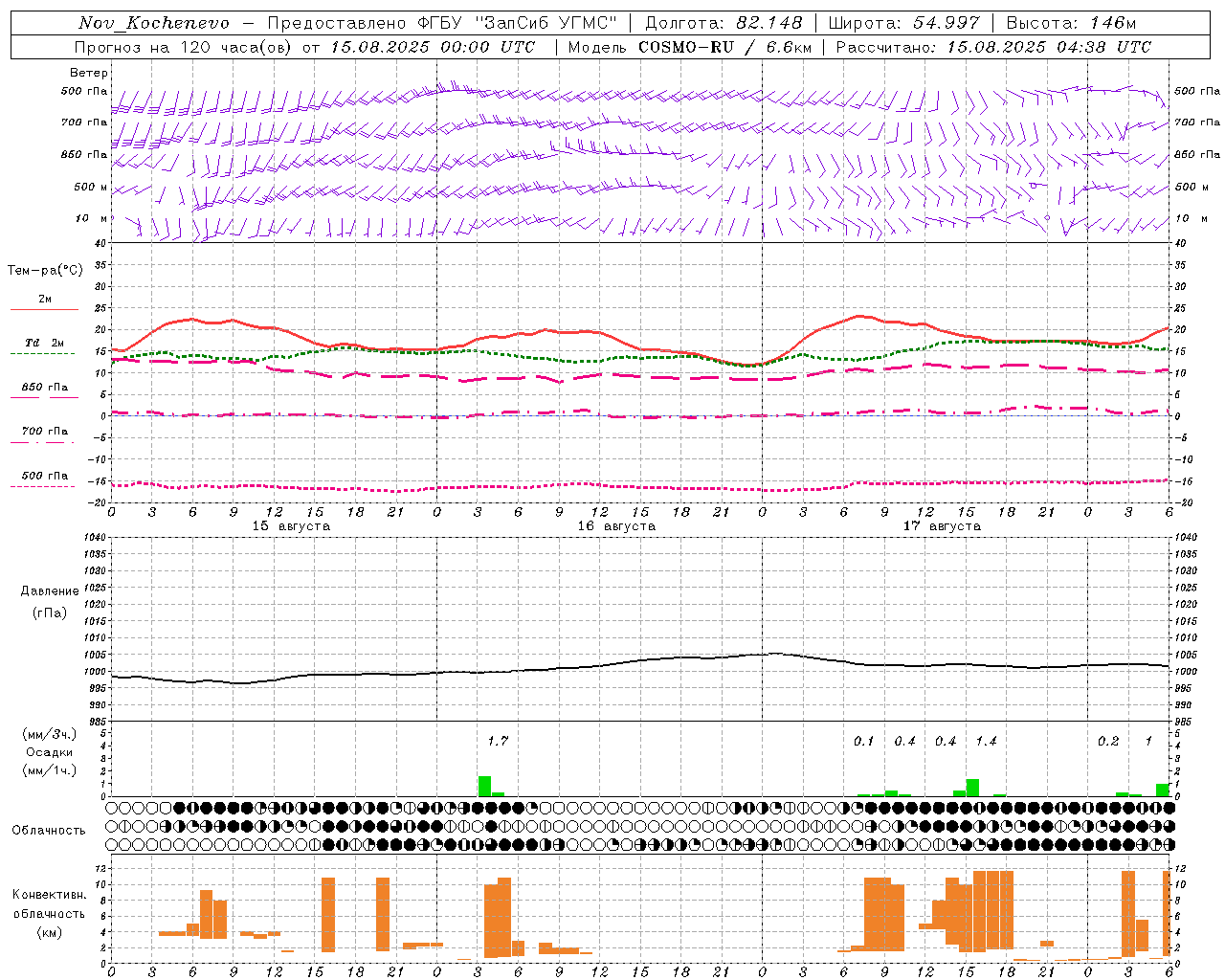Viewport: 1225px width, 980px height.
Task: Click the longitude value Долгота: 82.148
Action: [x=724, y=23]
